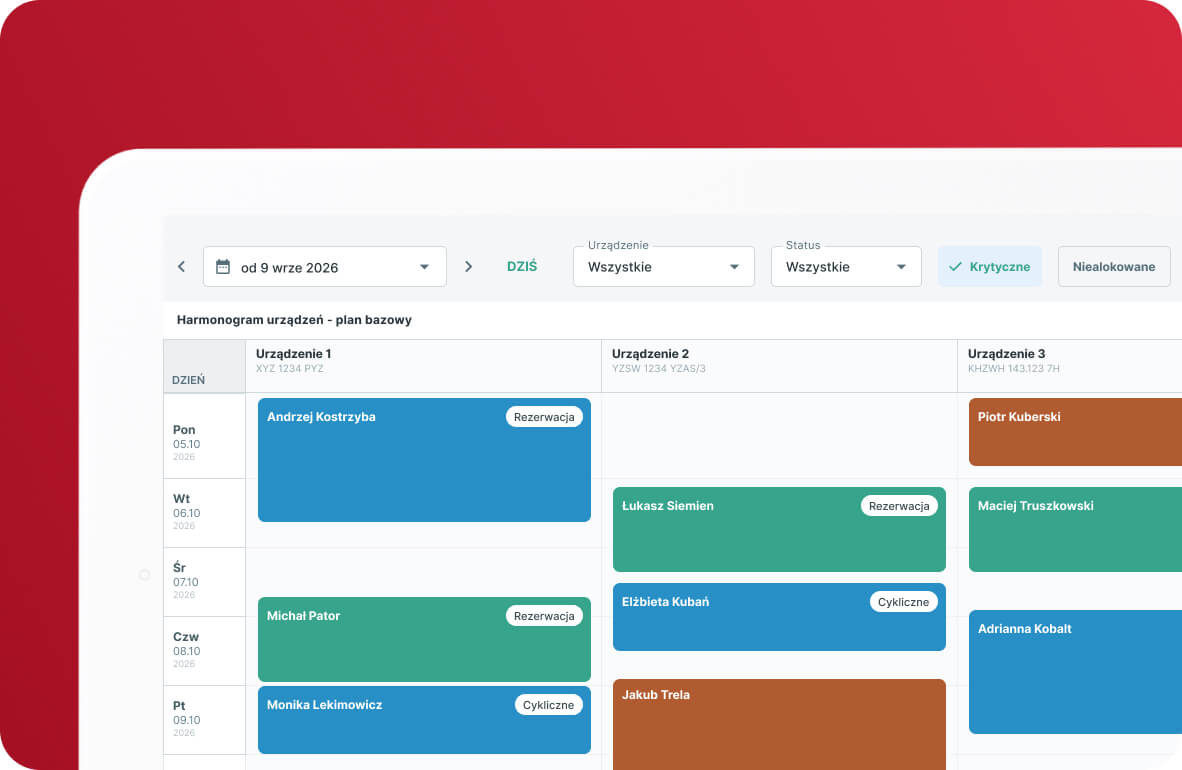This screenshot has width=1182, height=770.
Task: Go to next date range arrow
Action: click(468, 266)
